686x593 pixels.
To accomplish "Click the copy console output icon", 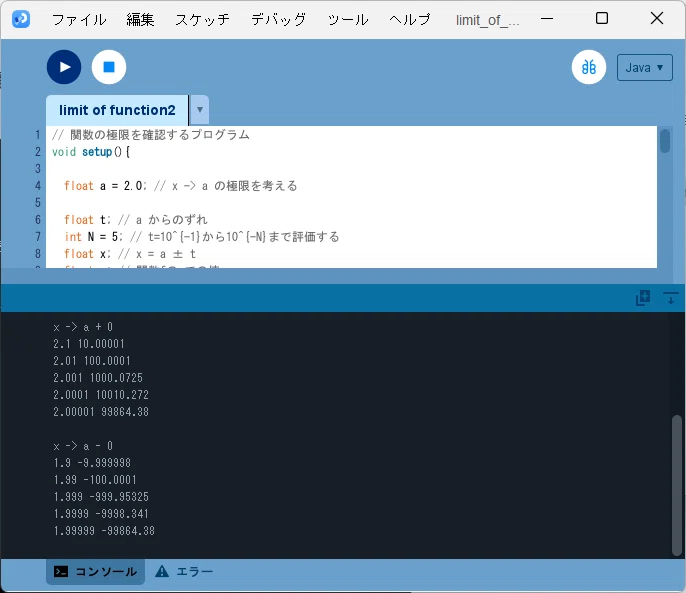I will click(643, 298).
